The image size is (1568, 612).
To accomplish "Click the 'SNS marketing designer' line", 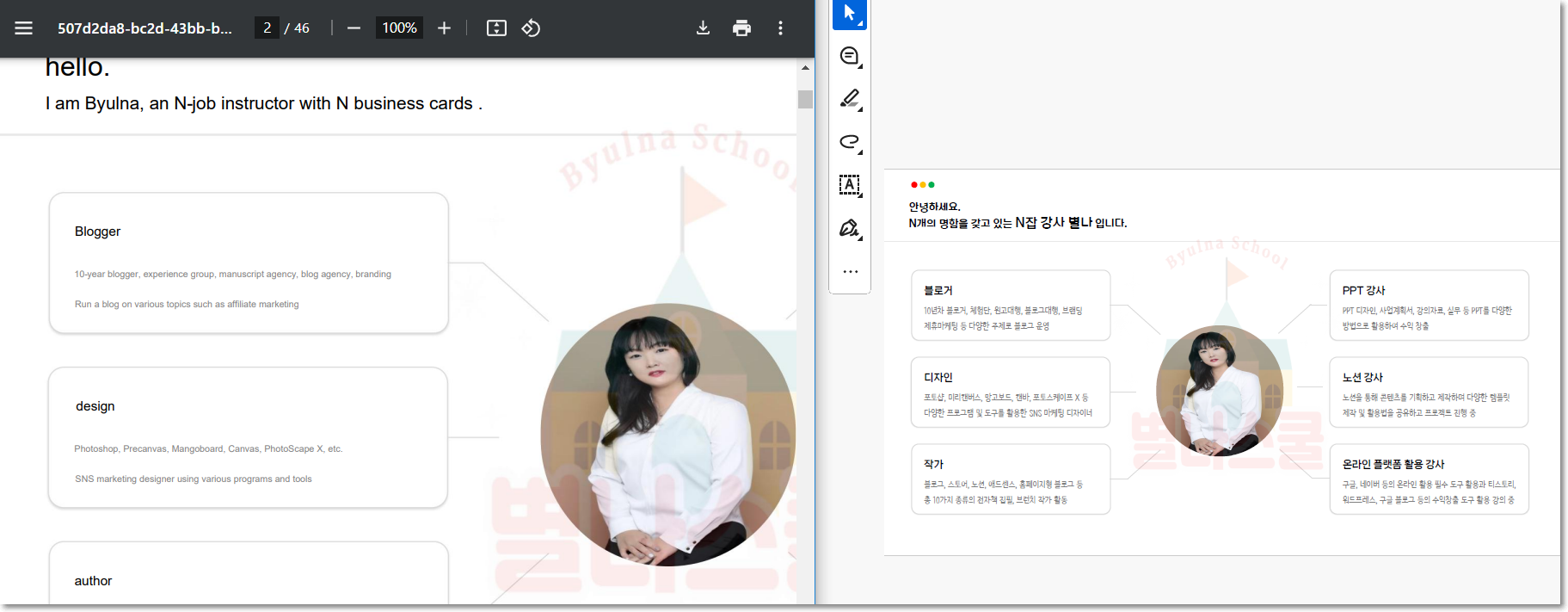I will pyautogui.click(x=194, y=479).
